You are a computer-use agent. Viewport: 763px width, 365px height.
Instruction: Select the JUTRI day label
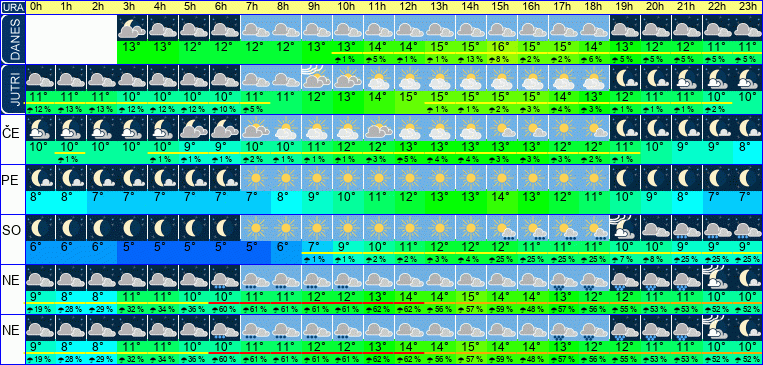point(12,90)
